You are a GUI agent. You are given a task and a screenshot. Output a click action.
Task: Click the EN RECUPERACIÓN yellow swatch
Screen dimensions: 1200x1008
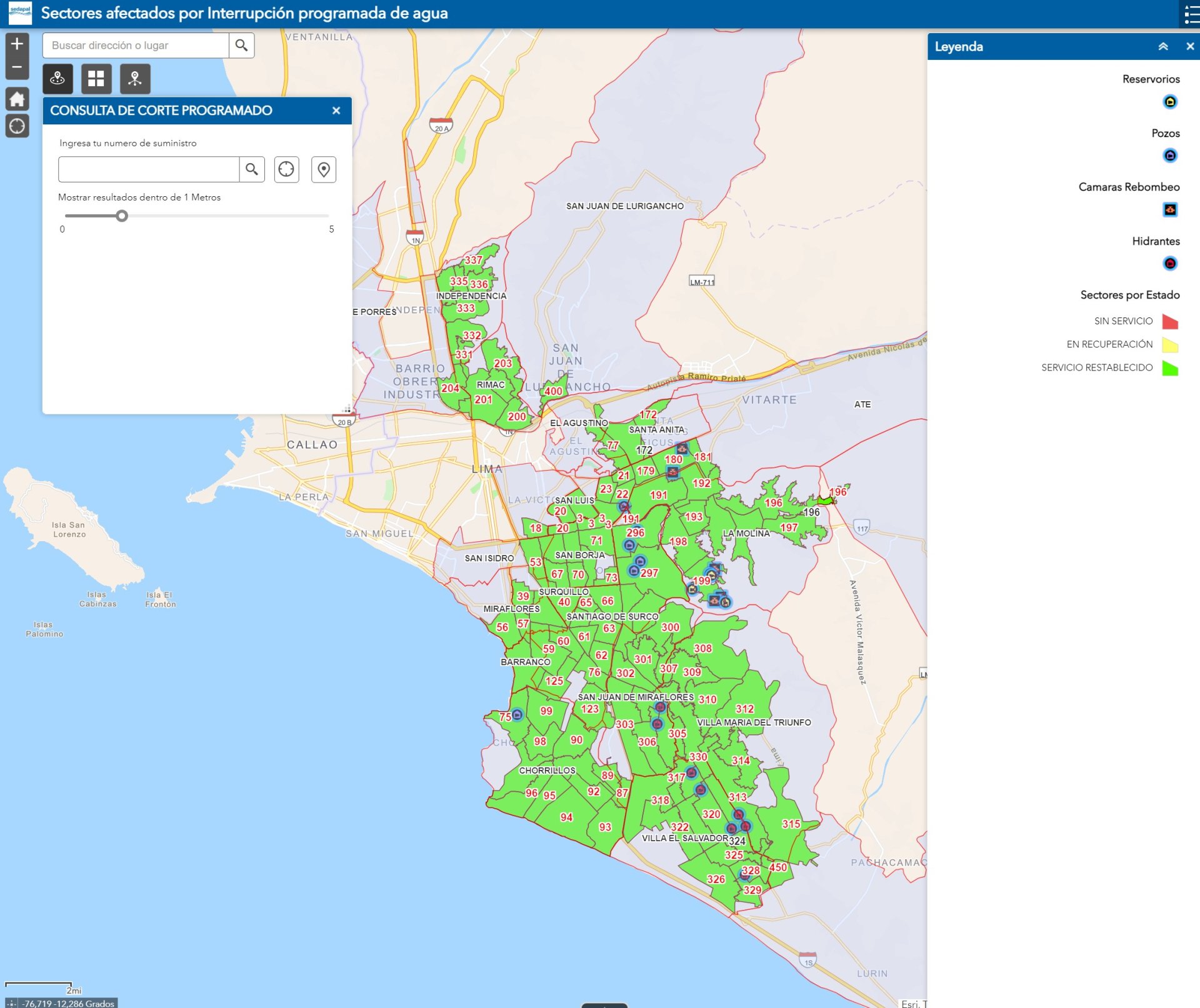coord(1170,344)
